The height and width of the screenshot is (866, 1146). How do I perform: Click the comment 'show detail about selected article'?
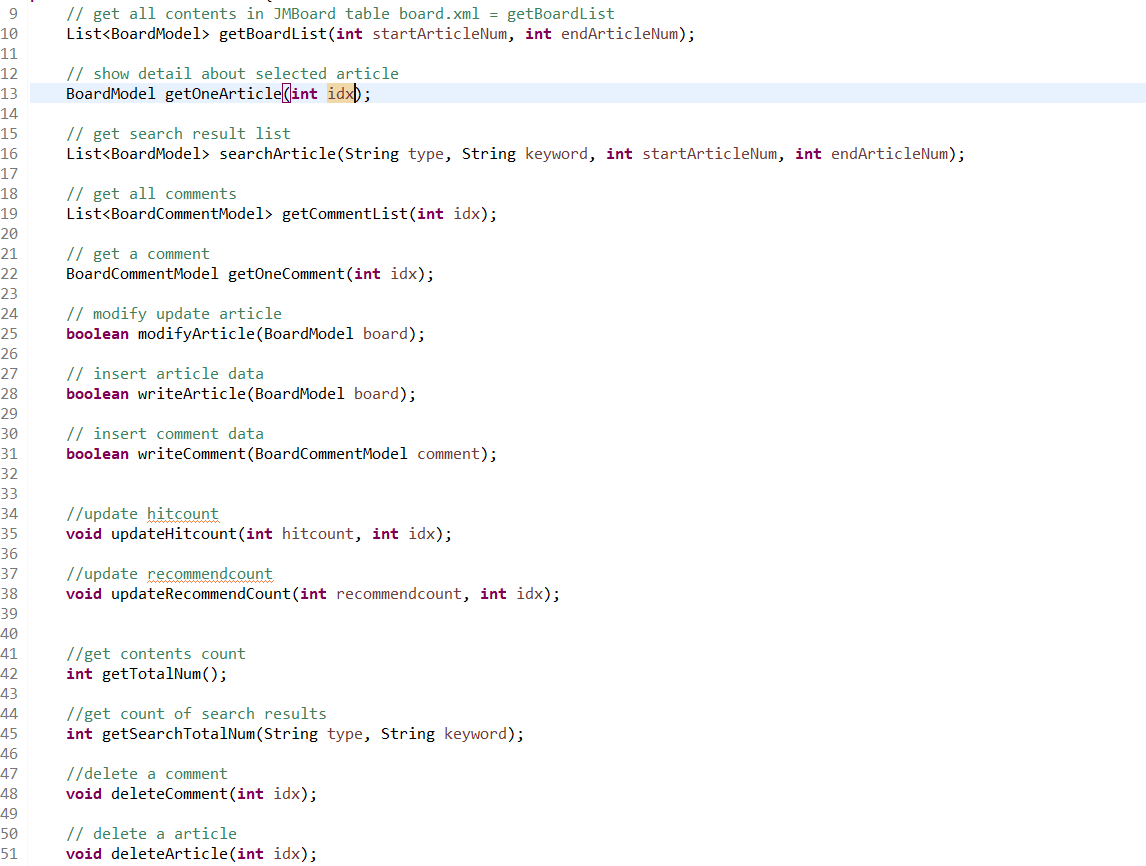pyautogui.click(x=232, y=75)
